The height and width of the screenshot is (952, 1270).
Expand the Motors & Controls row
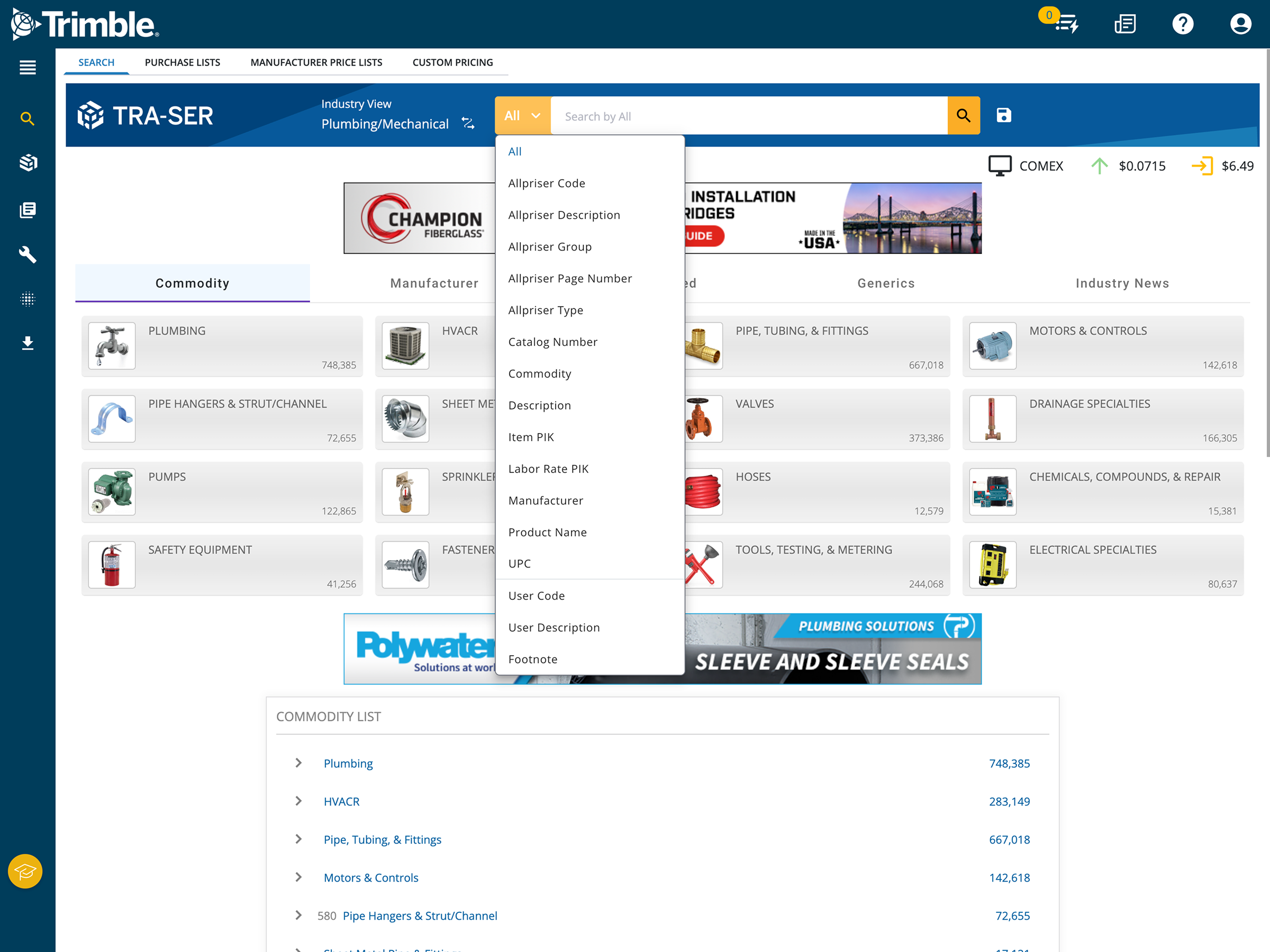(298, 877)
